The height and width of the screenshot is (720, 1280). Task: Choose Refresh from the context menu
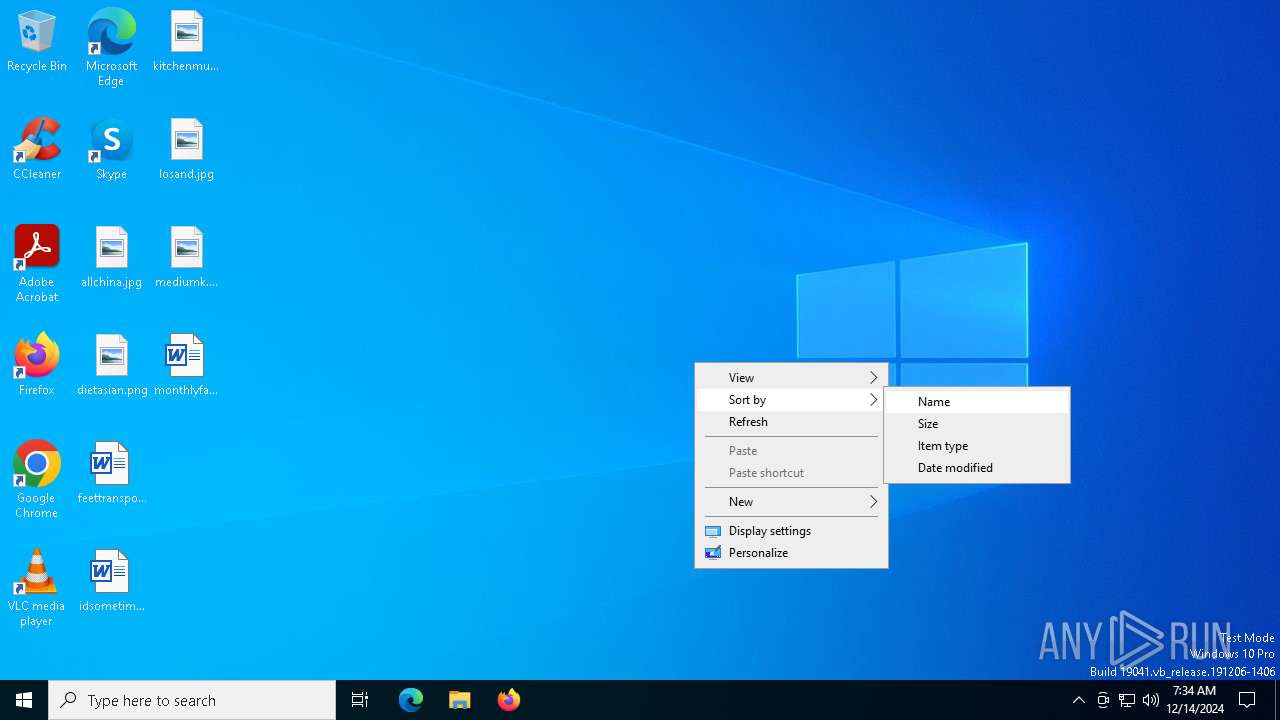pos(791,421)
